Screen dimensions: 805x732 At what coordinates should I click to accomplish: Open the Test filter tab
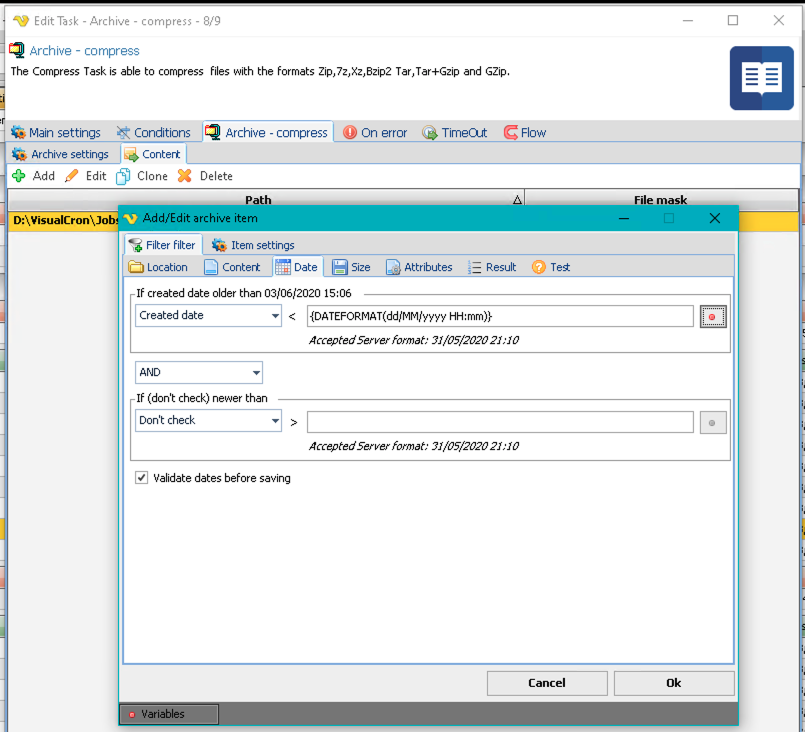(x=551, y=267)
